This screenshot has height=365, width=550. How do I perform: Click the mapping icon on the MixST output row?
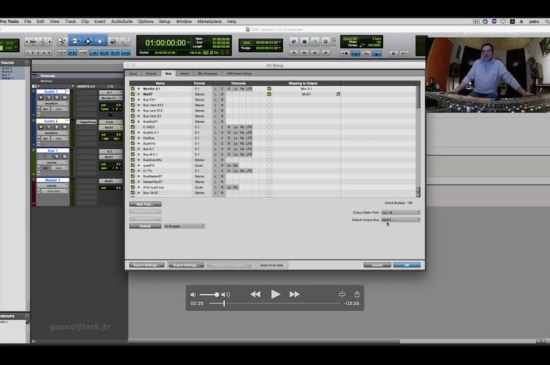338,94
